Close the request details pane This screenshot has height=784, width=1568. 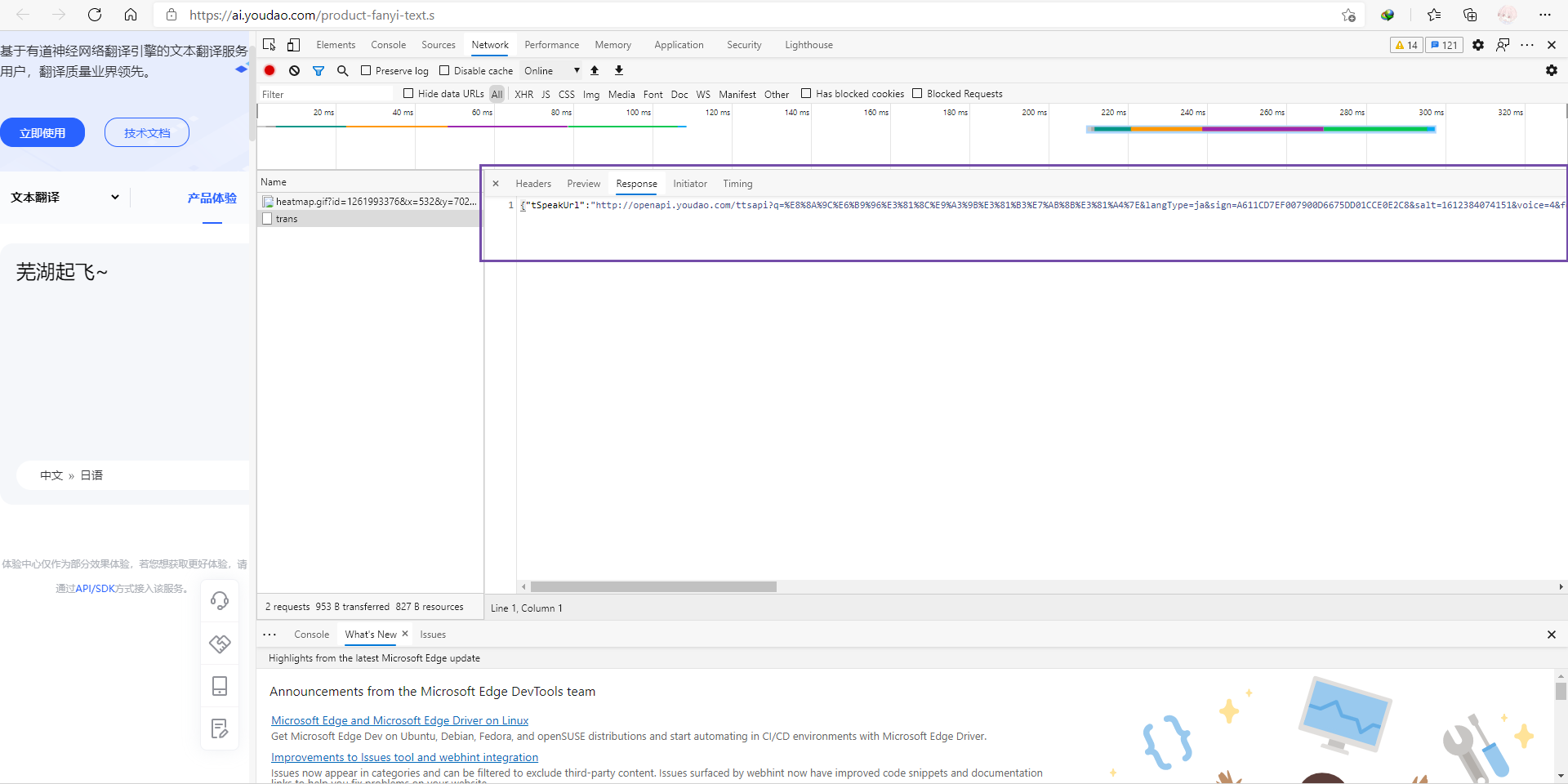496,184
